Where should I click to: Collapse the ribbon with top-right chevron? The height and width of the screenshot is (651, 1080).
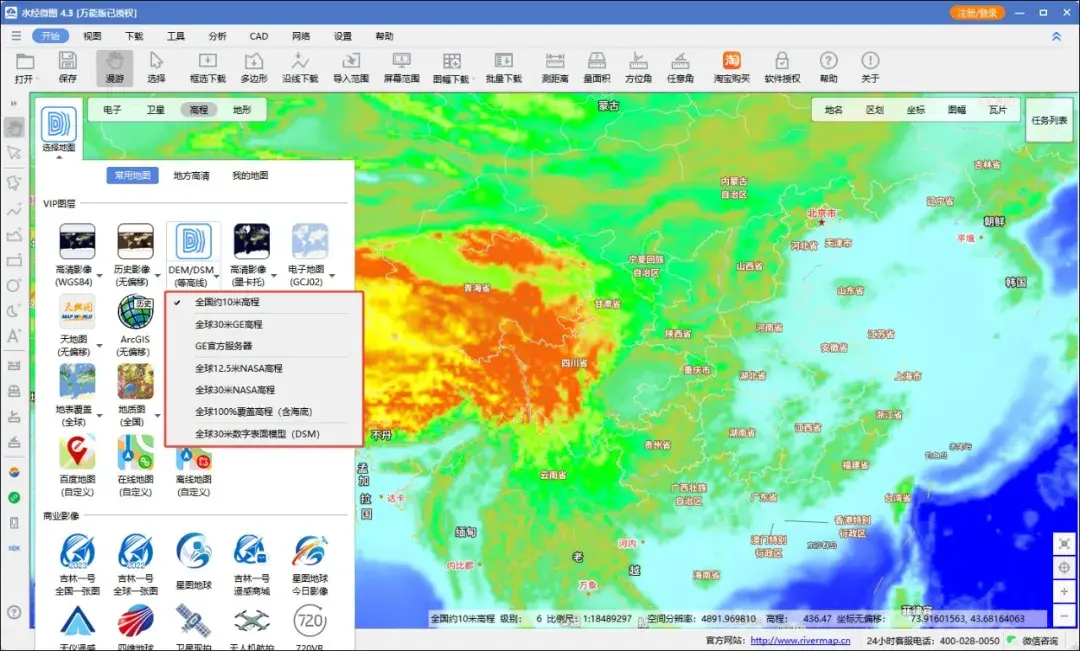(x=1057, y=37)
